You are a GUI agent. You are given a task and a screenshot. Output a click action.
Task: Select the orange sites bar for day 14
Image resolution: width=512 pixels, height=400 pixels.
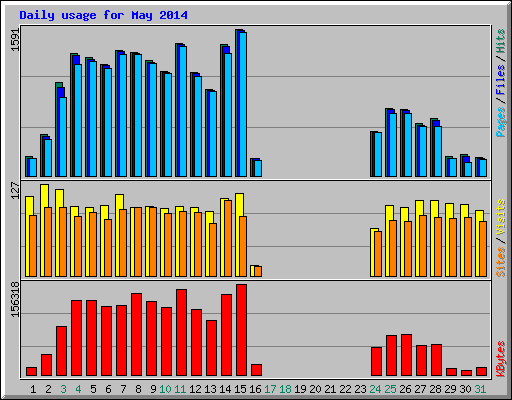point(228,238)
